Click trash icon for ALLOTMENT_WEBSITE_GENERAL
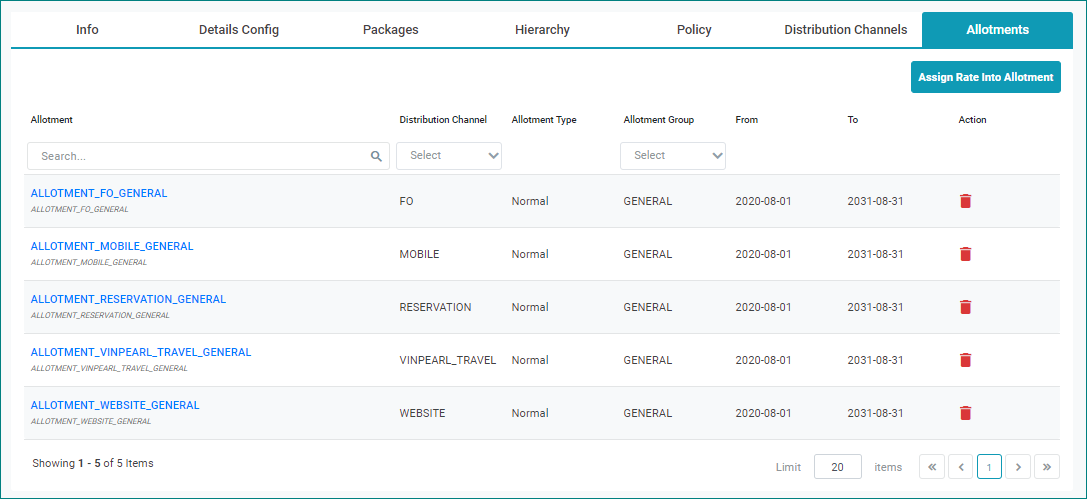The width and height of the screenshot is (1087, 499). (965, 413)
